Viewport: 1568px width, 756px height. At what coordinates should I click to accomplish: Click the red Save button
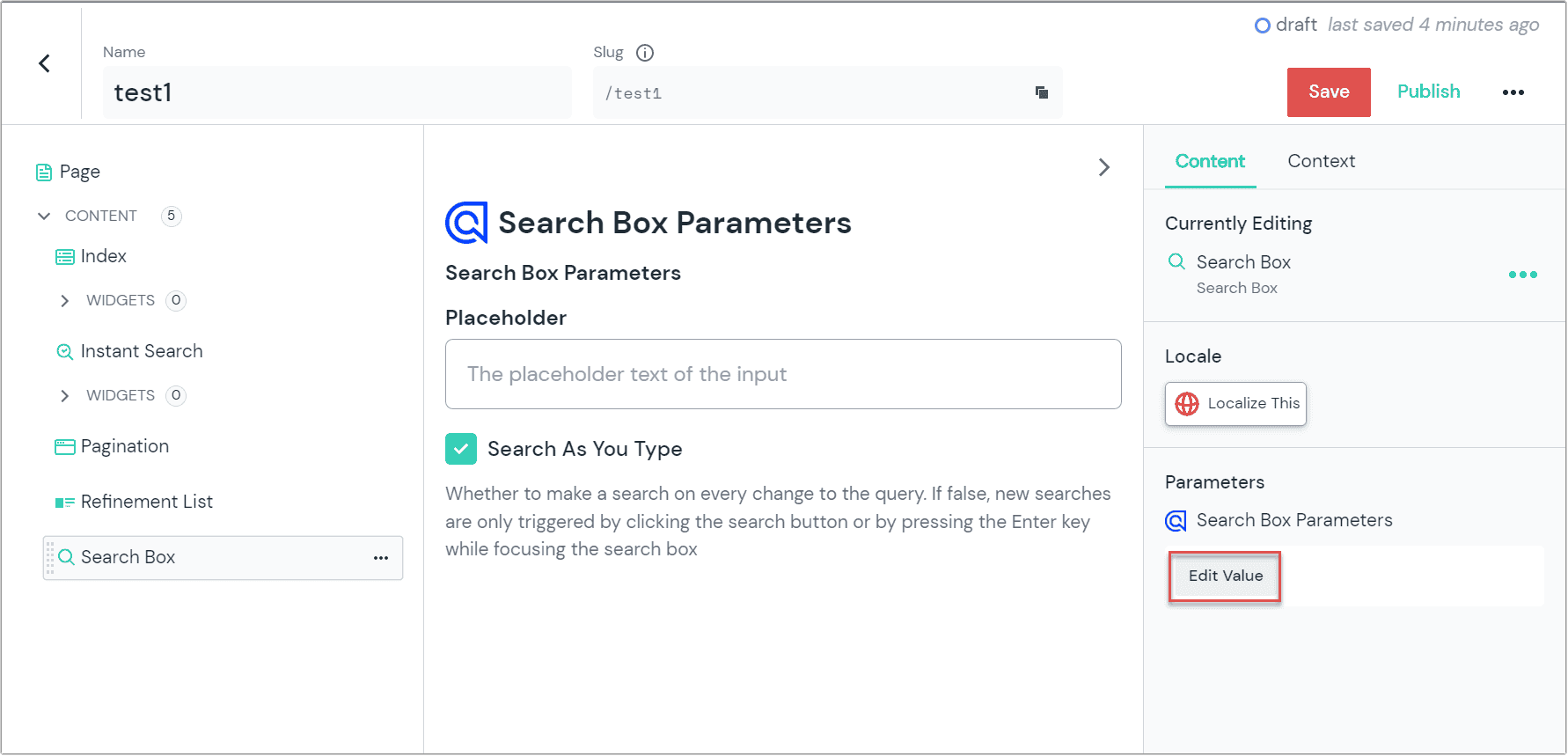click(x=1328, y=92)
